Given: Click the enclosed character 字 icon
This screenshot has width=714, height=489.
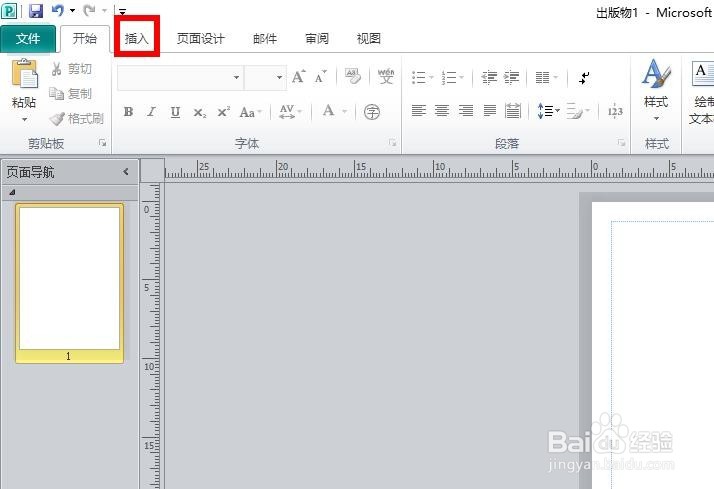Looking at the screenshot, I should (x=372, y=112).
